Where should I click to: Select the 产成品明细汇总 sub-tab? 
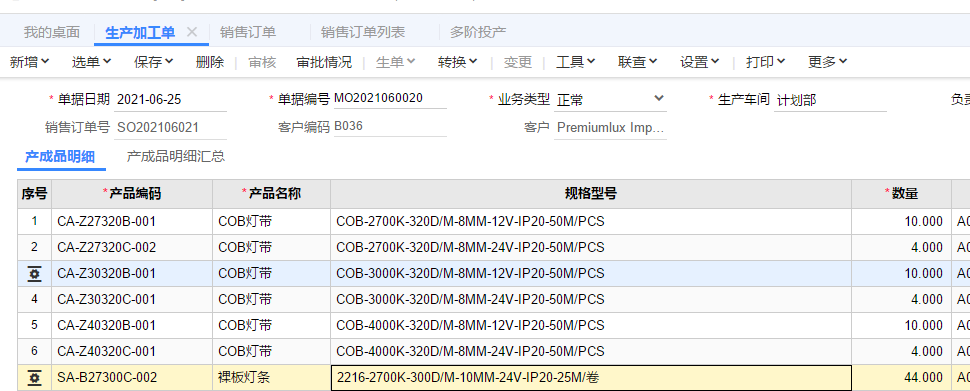pos(176,157)
